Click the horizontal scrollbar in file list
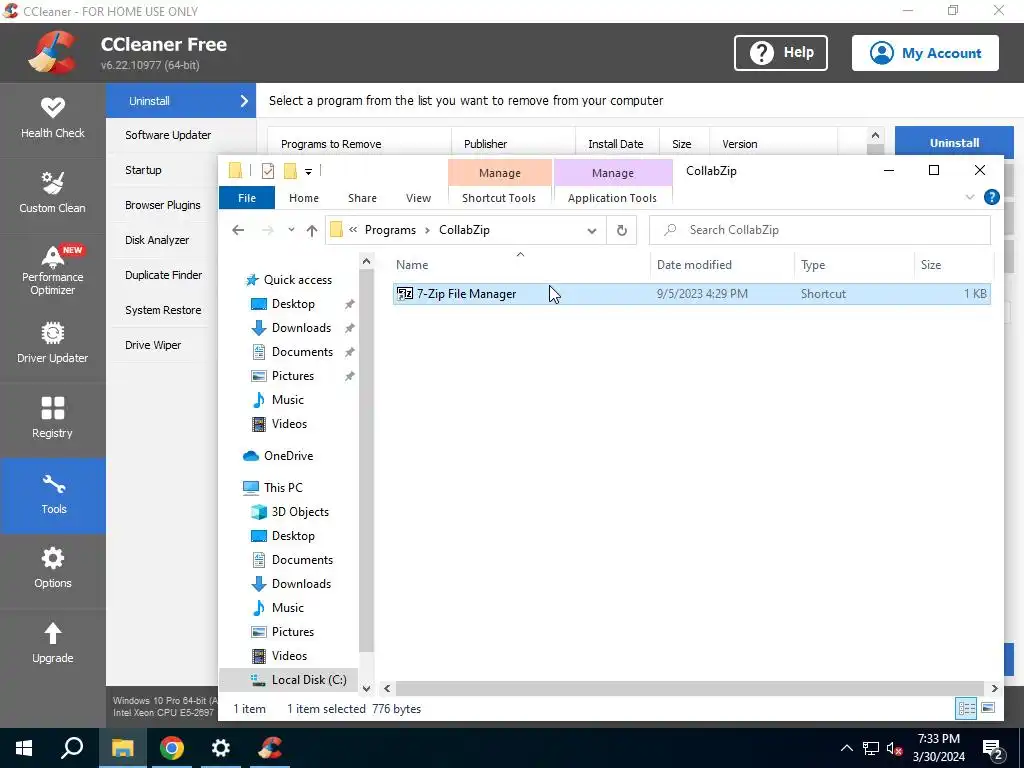Screen dimensions: 1024x768 [x=690, y=688]
